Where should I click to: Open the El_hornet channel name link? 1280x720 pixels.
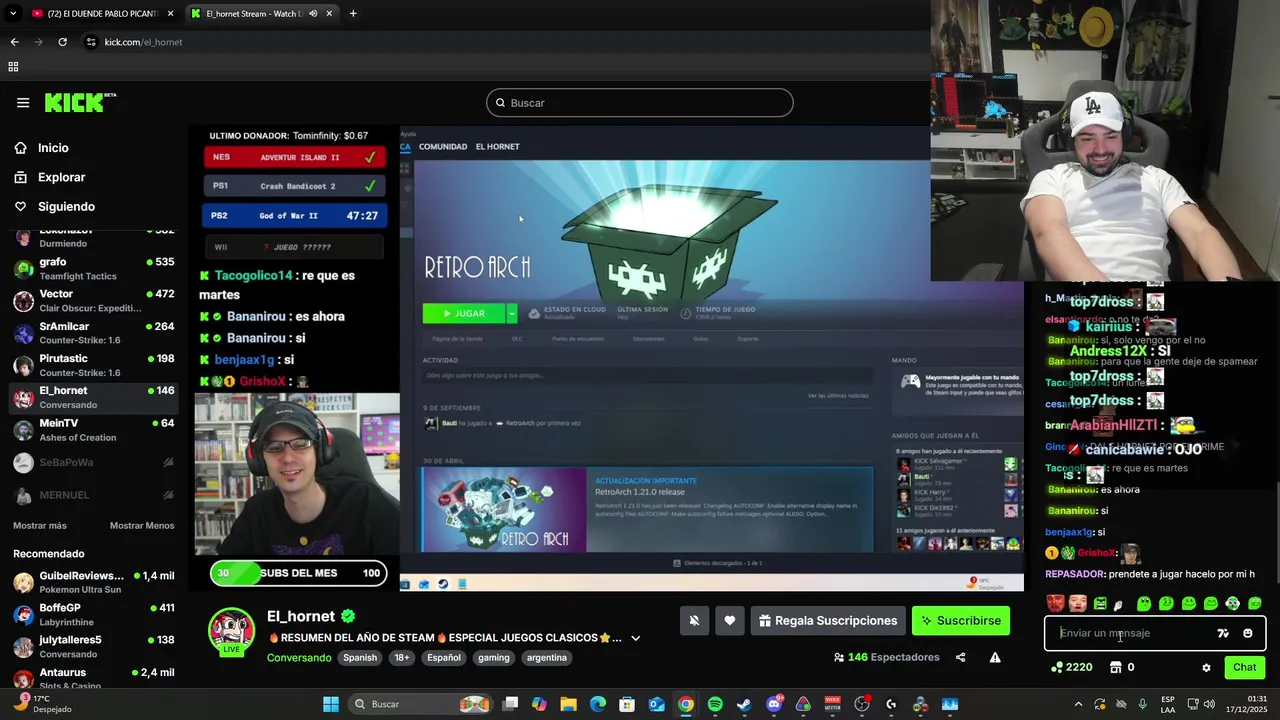click(x=301, y=617)
